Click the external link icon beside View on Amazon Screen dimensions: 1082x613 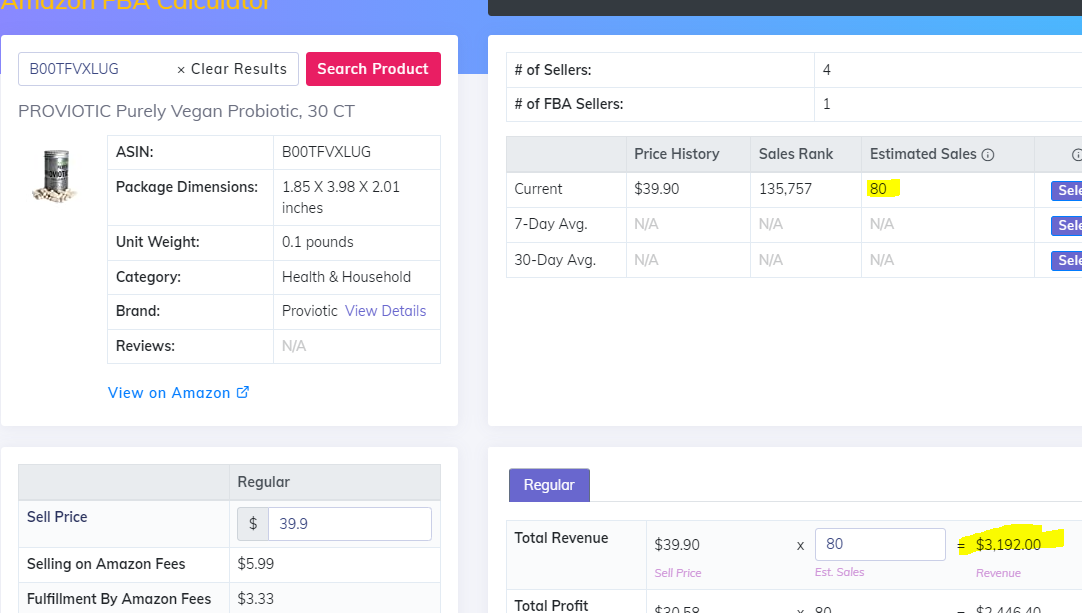point(243,393)
